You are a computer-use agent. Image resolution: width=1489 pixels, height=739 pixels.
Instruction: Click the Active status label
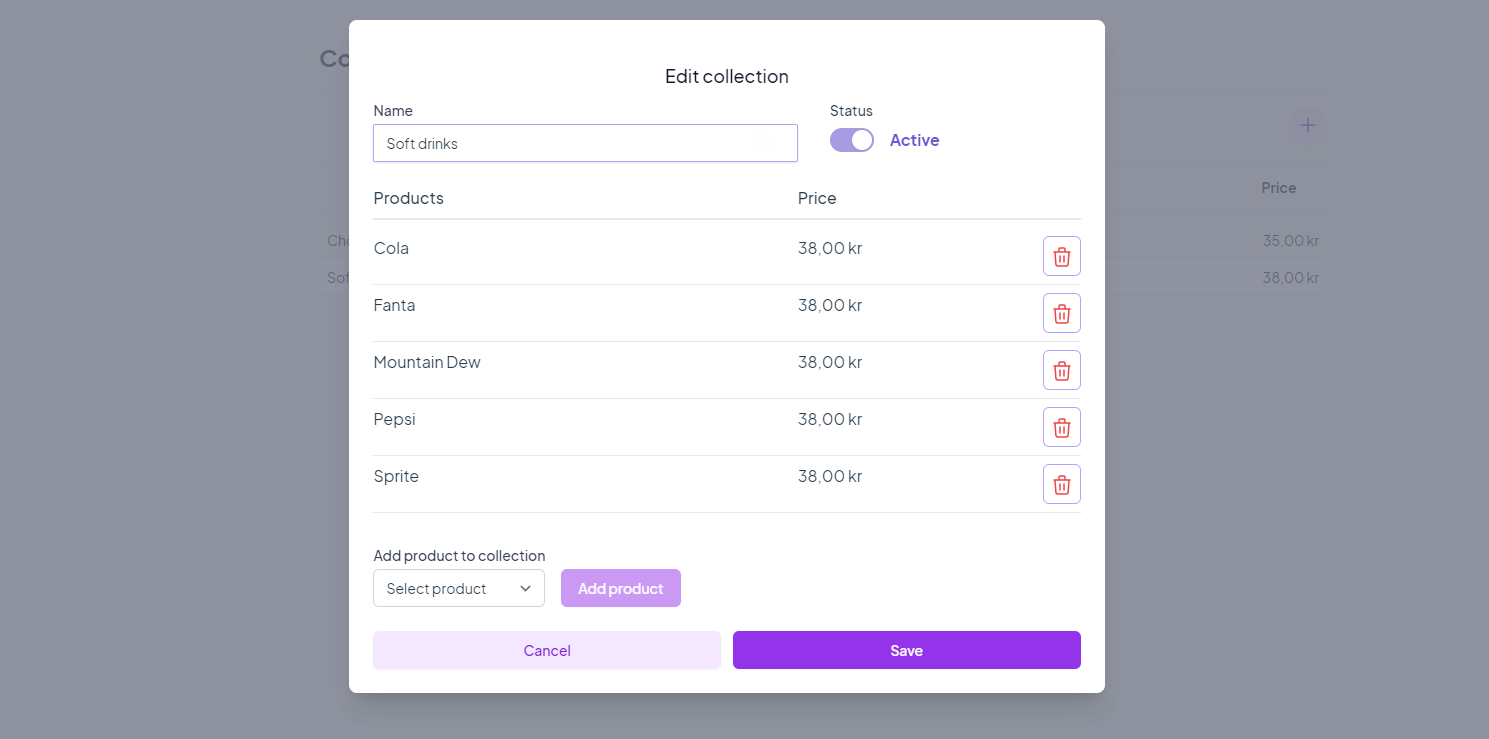pyautogui.click(x=914, y=140)
